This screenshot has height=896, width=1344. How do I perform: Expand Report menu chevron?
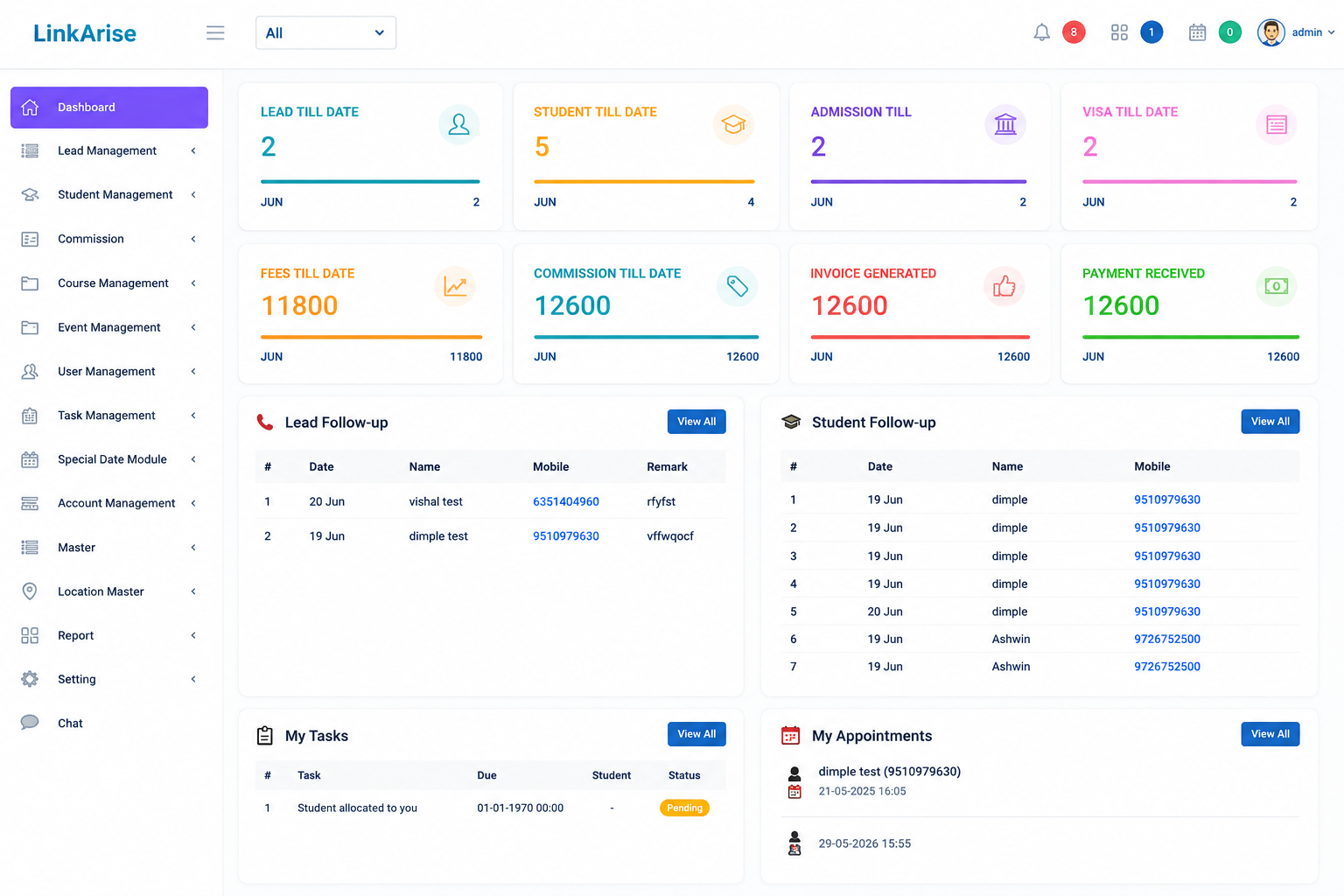[193, 635]
